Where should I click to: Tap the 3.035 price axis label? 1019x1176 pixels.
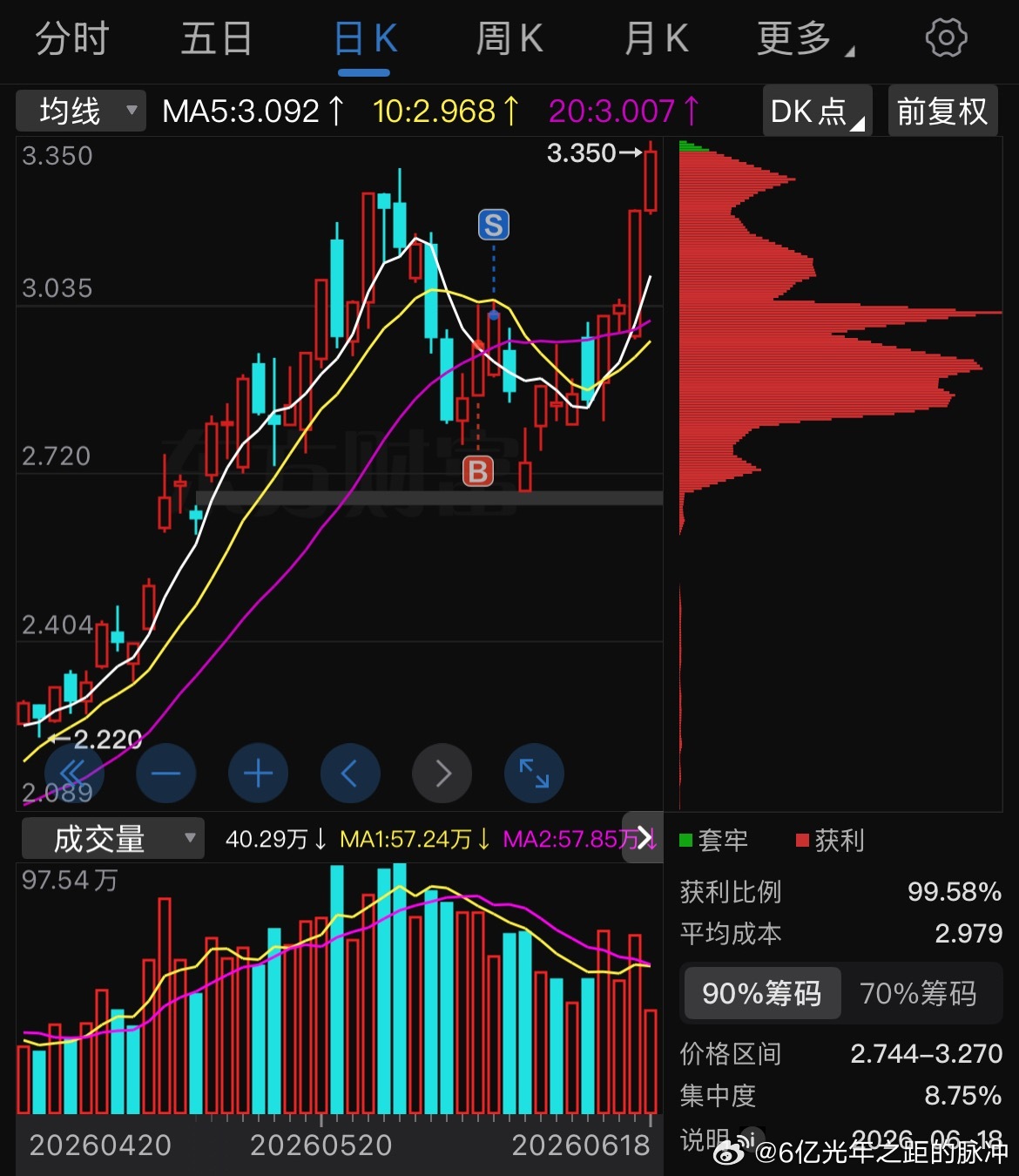coord(57,288)
